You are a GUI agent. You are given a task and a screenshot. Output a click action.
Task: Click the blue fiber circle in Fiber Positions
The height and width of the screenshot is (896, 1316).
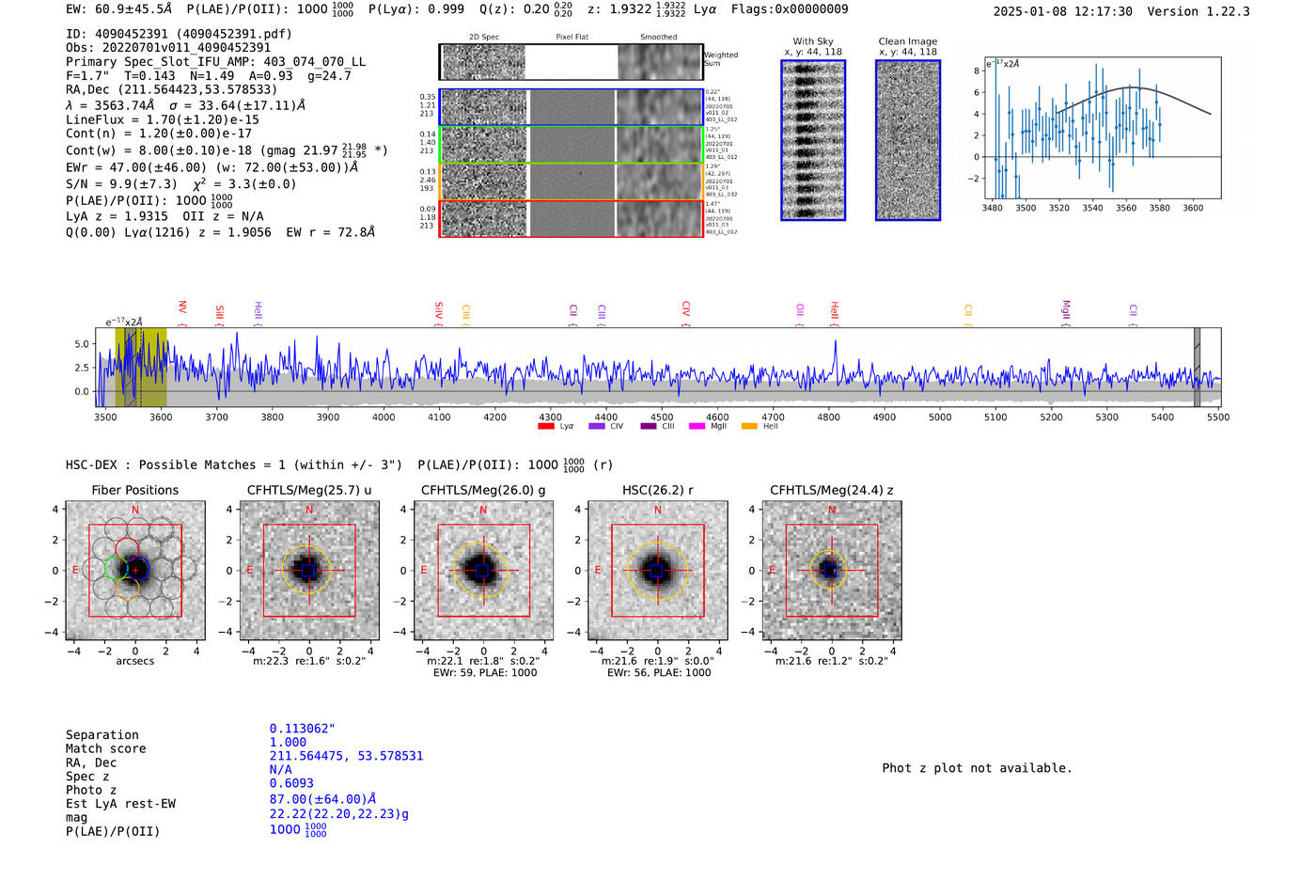(x=137, y=569)
